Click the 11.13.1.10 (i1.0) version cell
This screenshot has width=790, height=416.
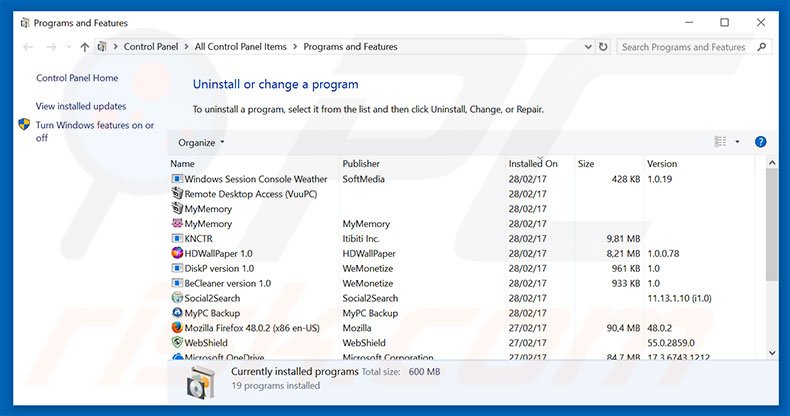(x=679, y=298)
